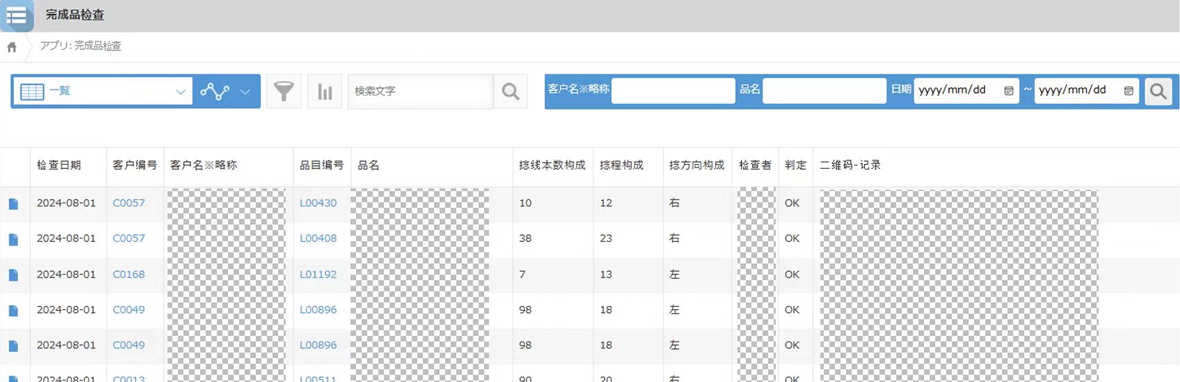
Task: Click the 品名 filter input box
Action: pyautogui.click(x=825, y=91)
